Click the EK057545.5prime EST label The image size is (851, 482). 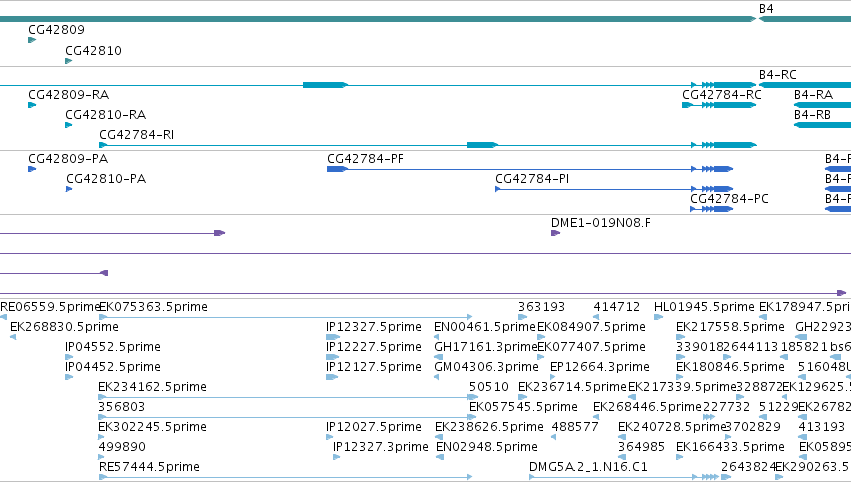tap(523, 407)
